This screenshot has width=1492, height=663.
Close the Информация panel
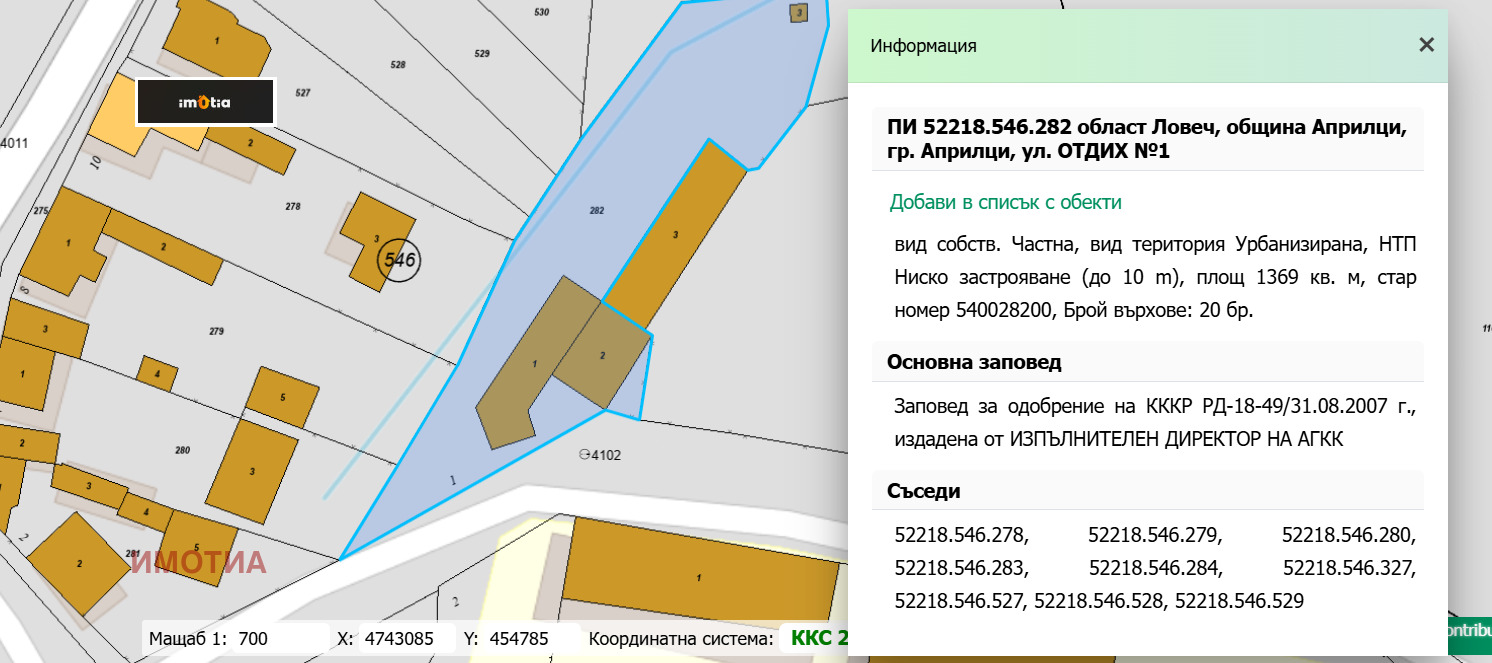point(1426,44)
